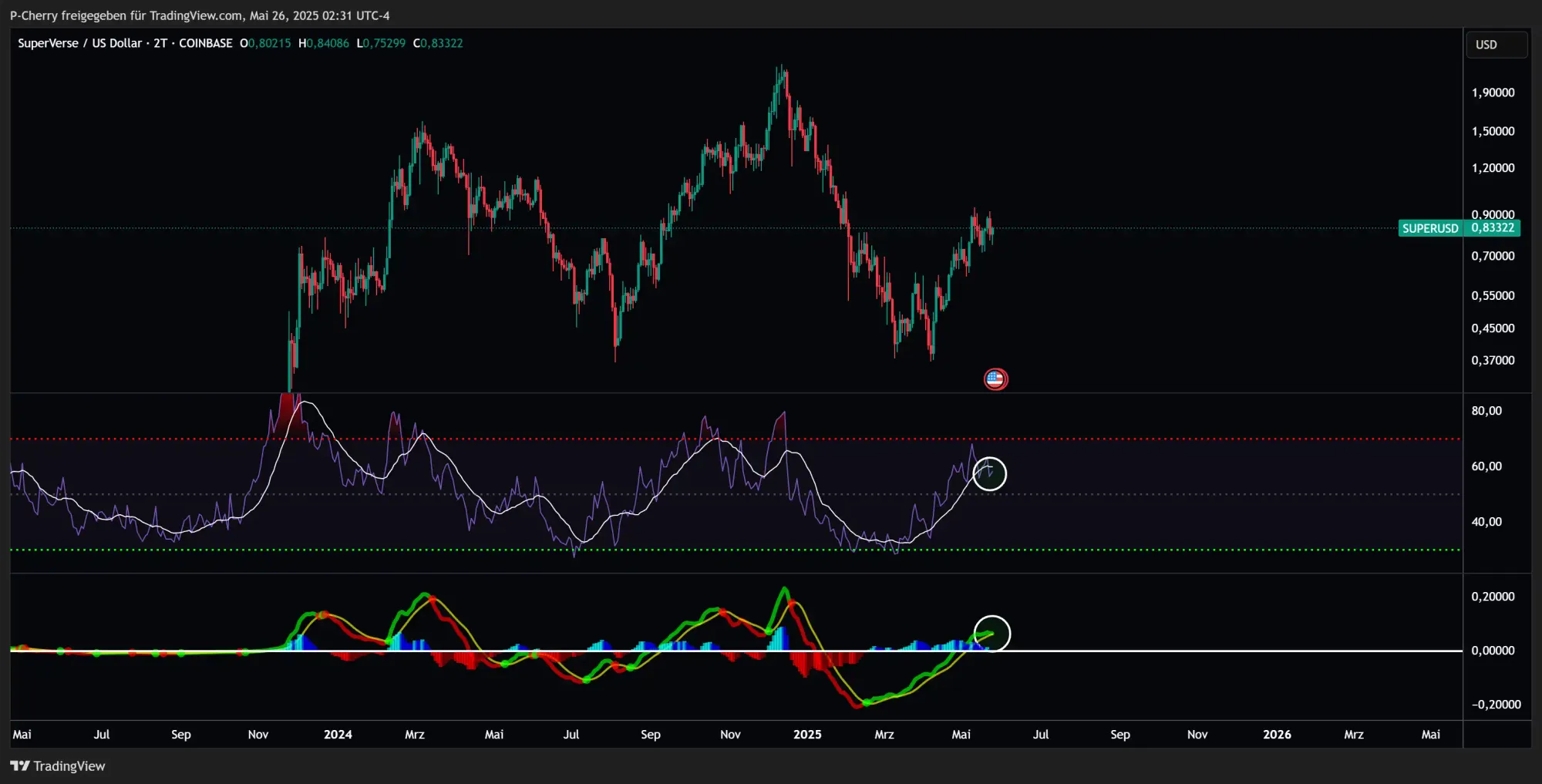
Task: Click the 2026 label on time axis
Action: coord(1277,734)
